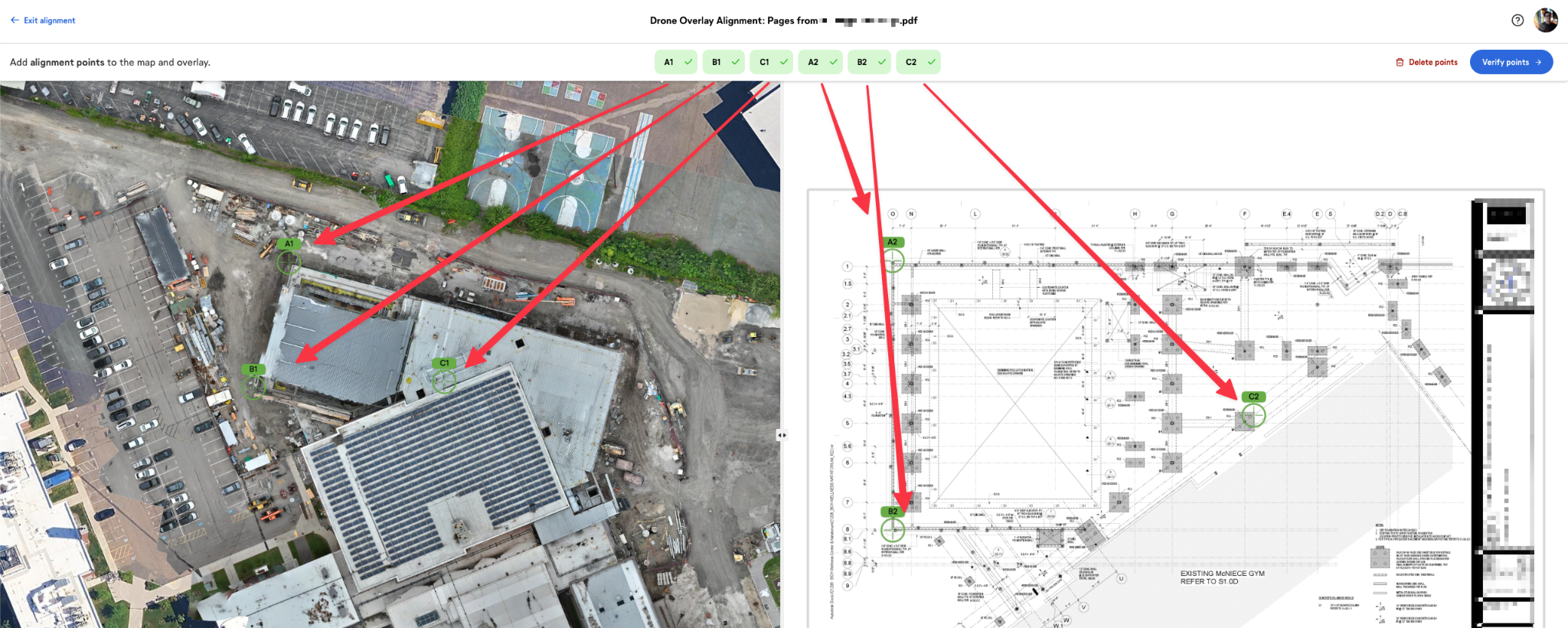Image resolution: width=1568 pixels, height=628 pixels.
Task: Click the trash icon beside Delete points
Action: [x=1400, y=62]
